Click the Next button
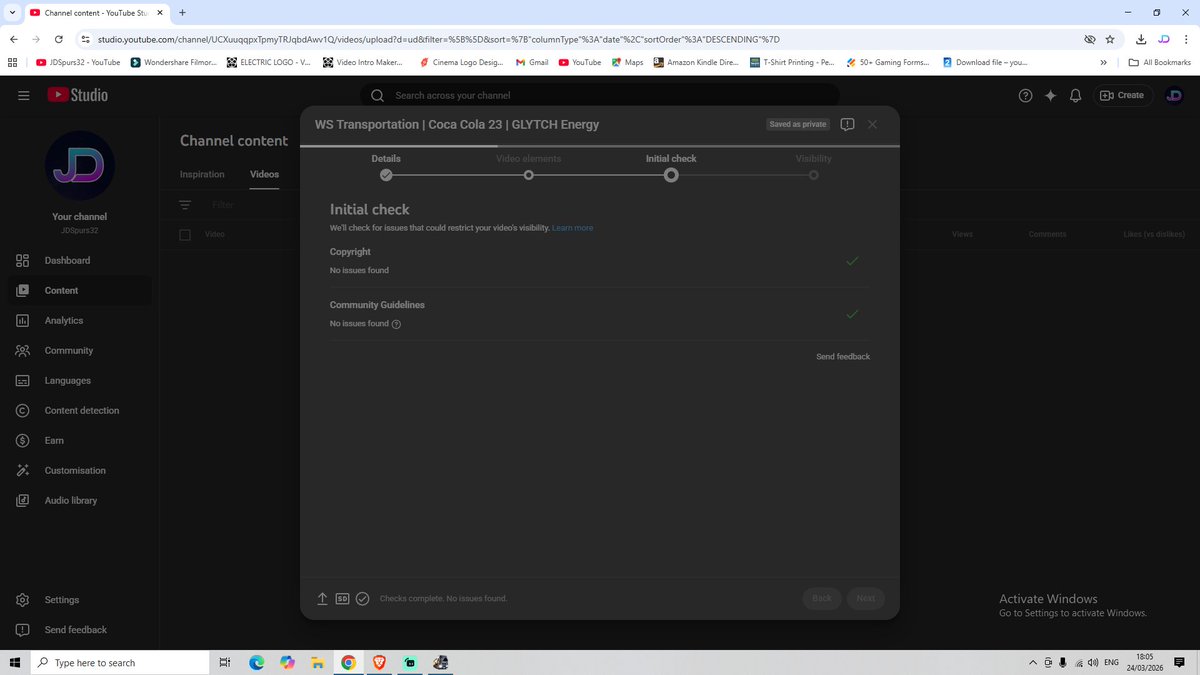 click(x=866, y=598)
